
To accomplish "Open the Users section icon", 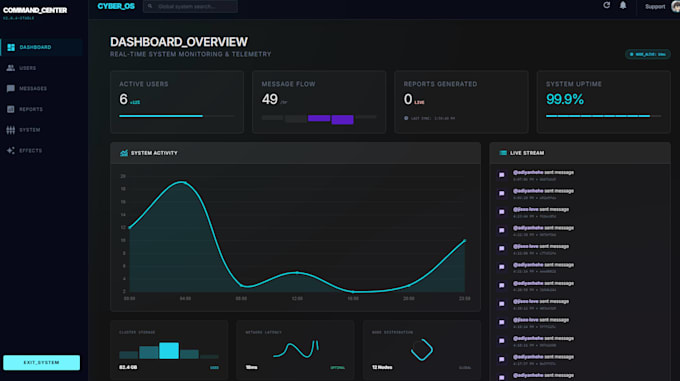I will (x=11, y=68).
